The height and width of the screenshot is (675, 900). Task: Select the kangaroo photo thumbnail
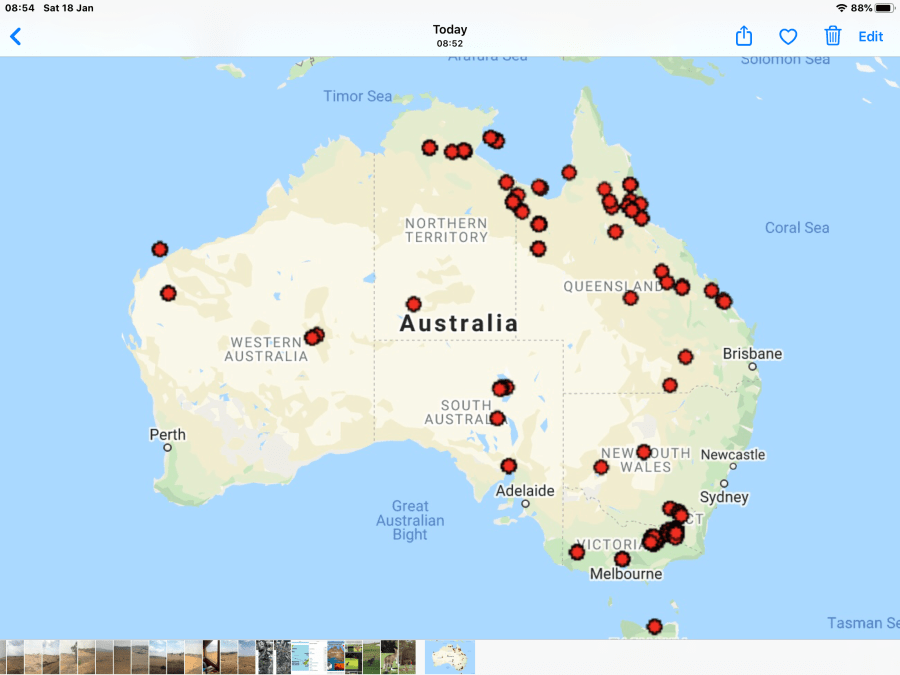pyautogui.click(x=390, y=657)
